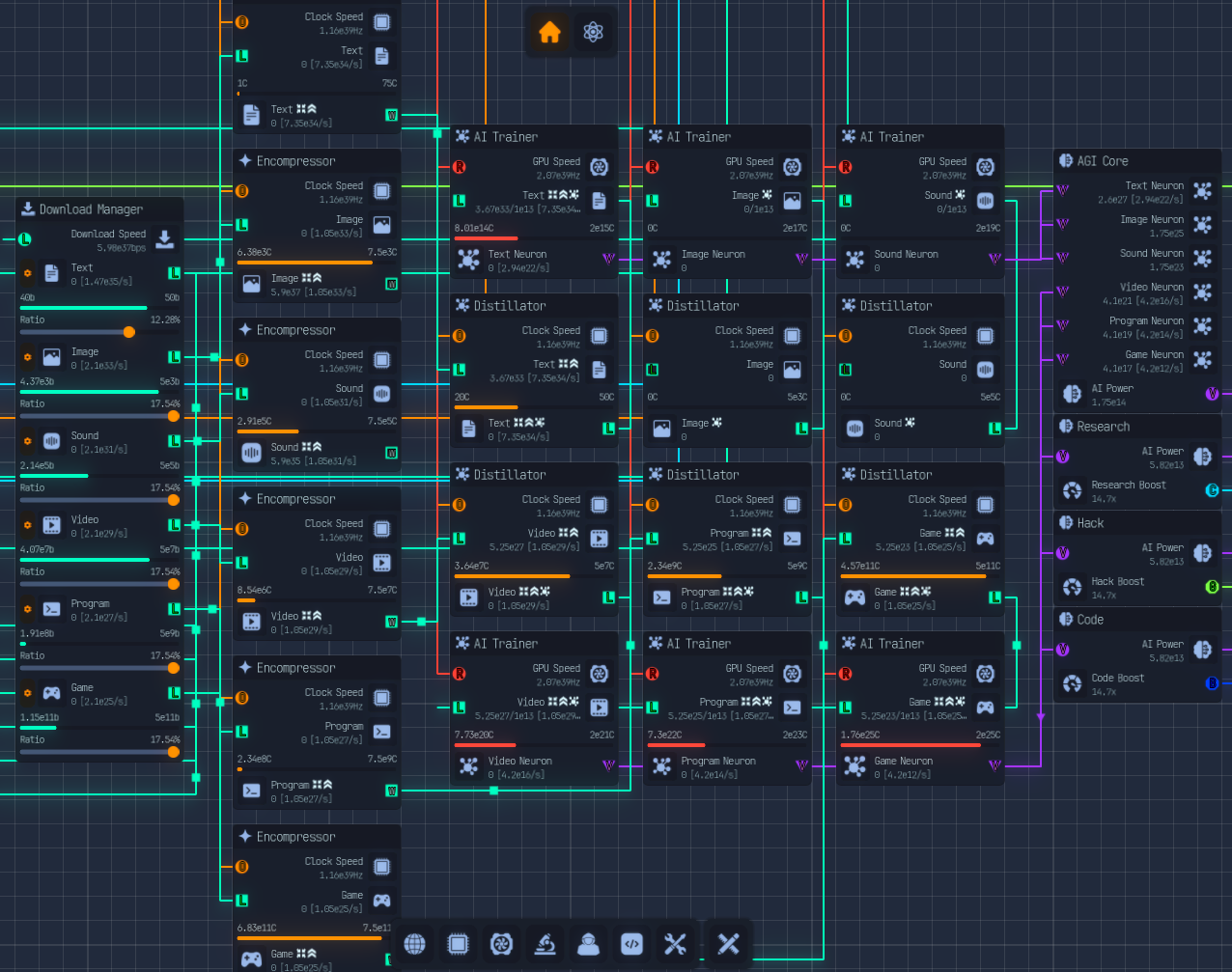Switch to the atom tab next to Home
1232x972 pixels.
click(592, 31)
